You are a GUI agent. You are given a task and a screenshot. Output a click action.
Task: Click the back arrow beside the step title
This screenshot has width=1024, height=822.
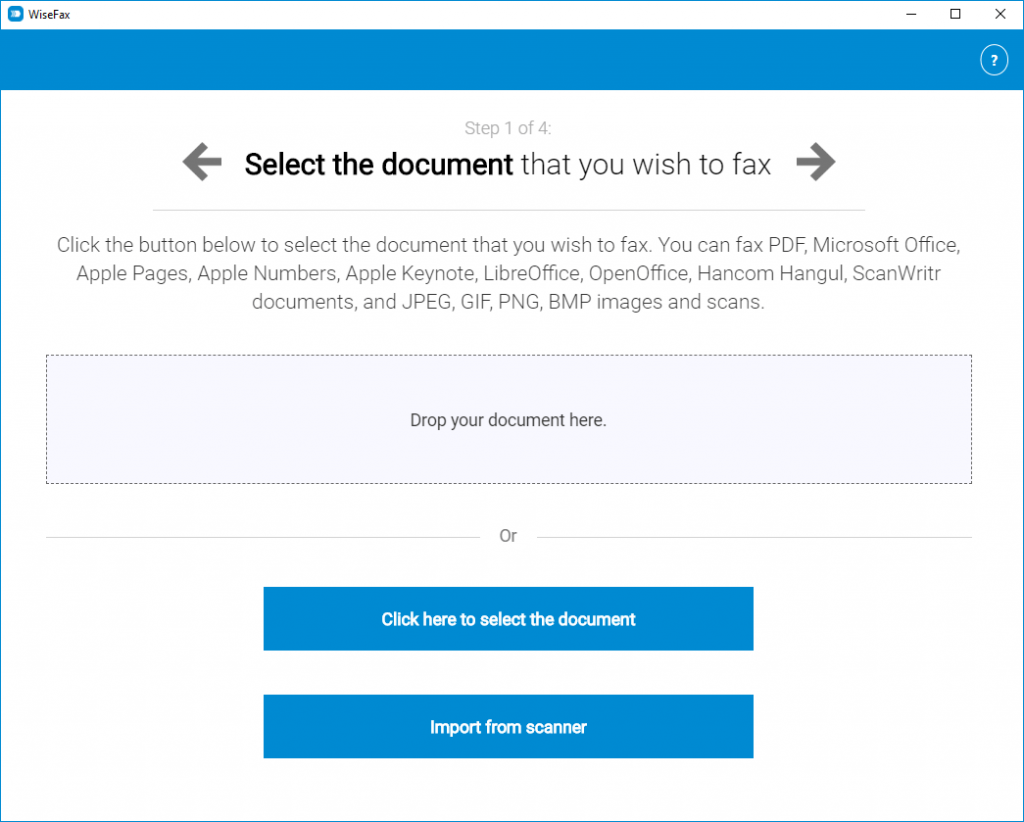[x=201, y=162]
